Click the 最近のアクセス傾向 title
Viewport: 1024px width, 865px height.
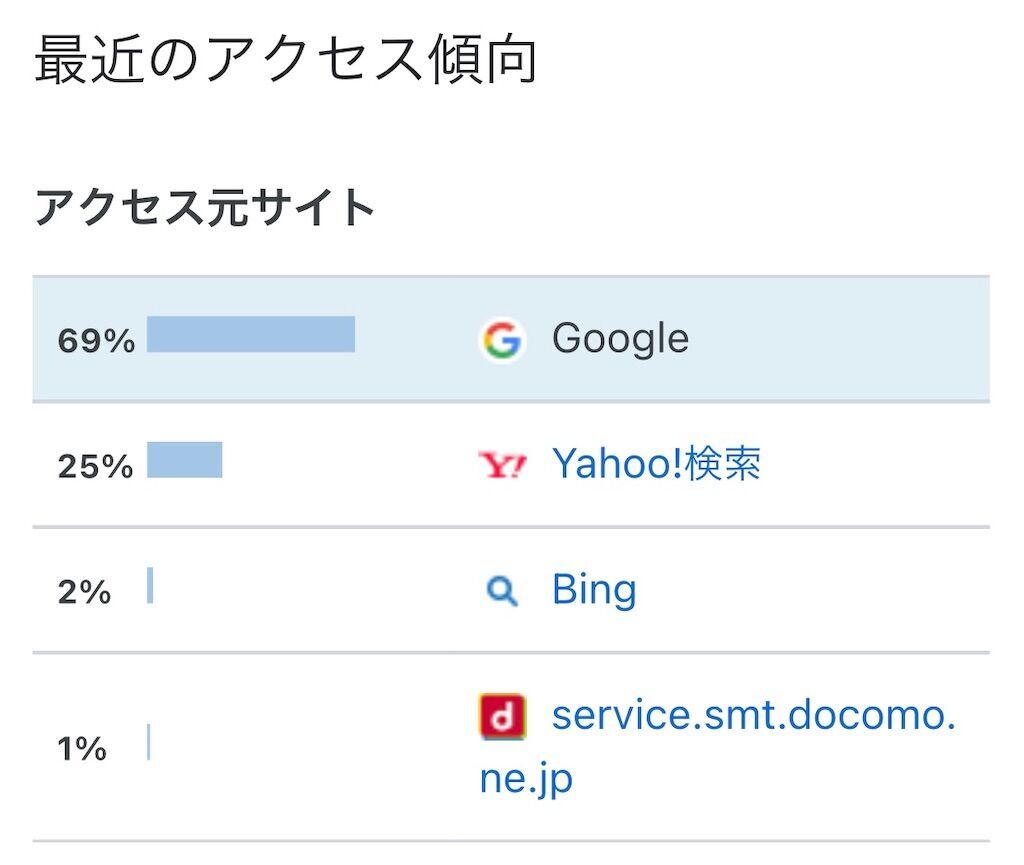(285, 59)
